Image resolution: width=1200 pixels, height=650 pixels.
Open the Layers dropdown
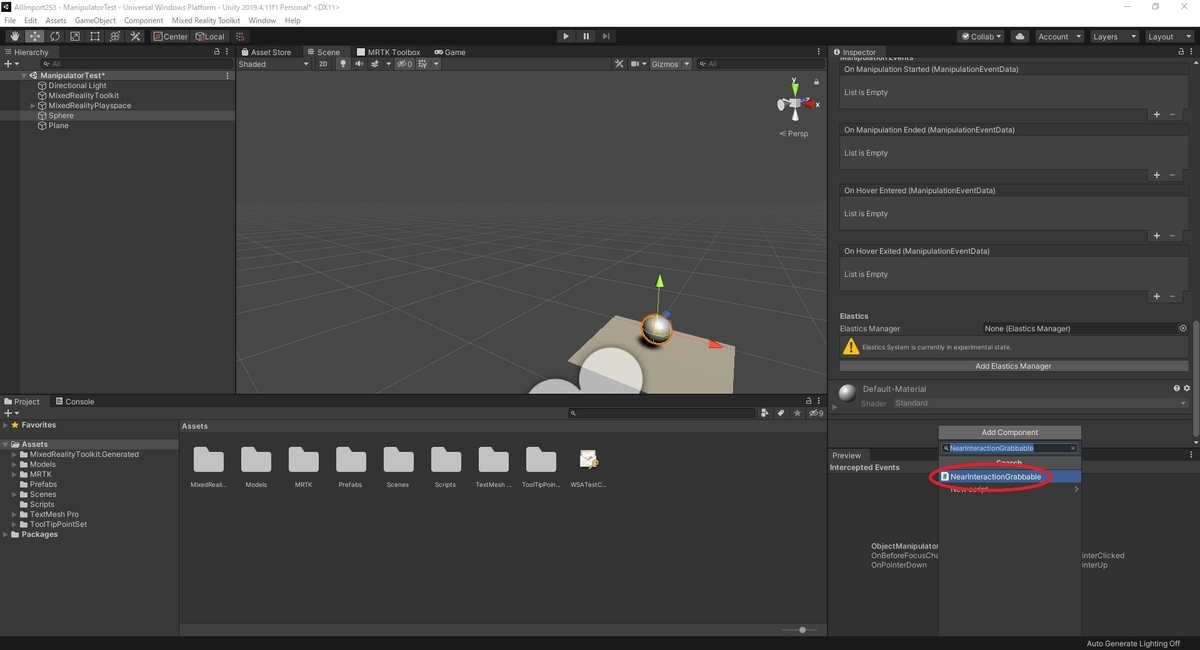(x=1114, y=36)
